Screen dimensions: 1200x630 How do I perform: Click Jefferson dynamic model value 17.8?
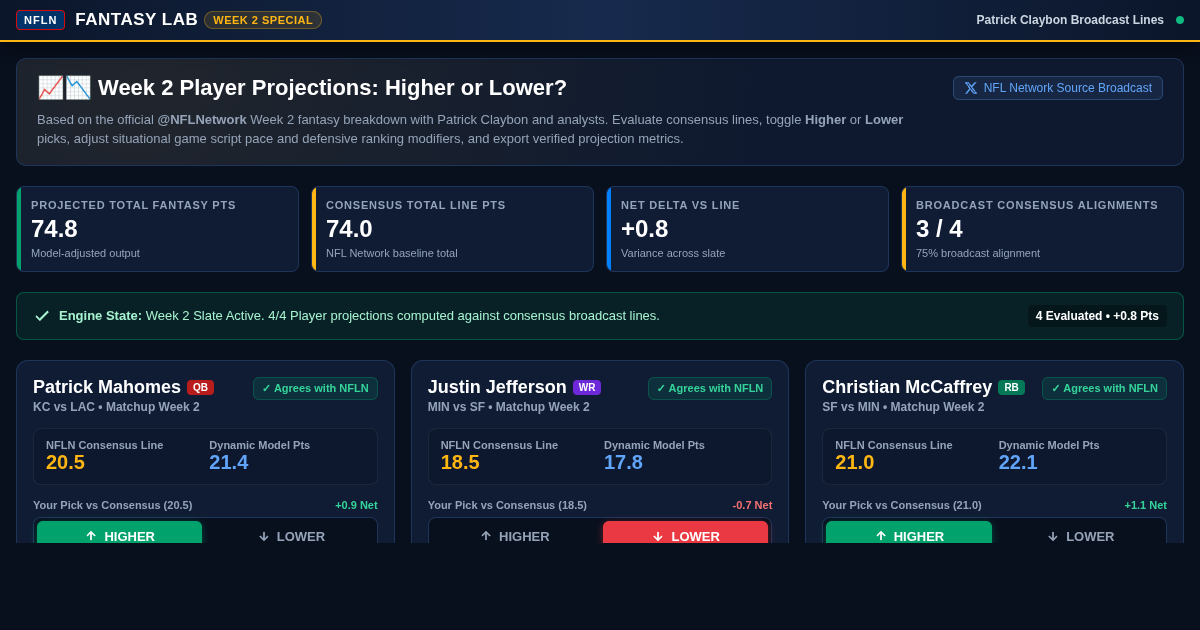click(623, 462)
